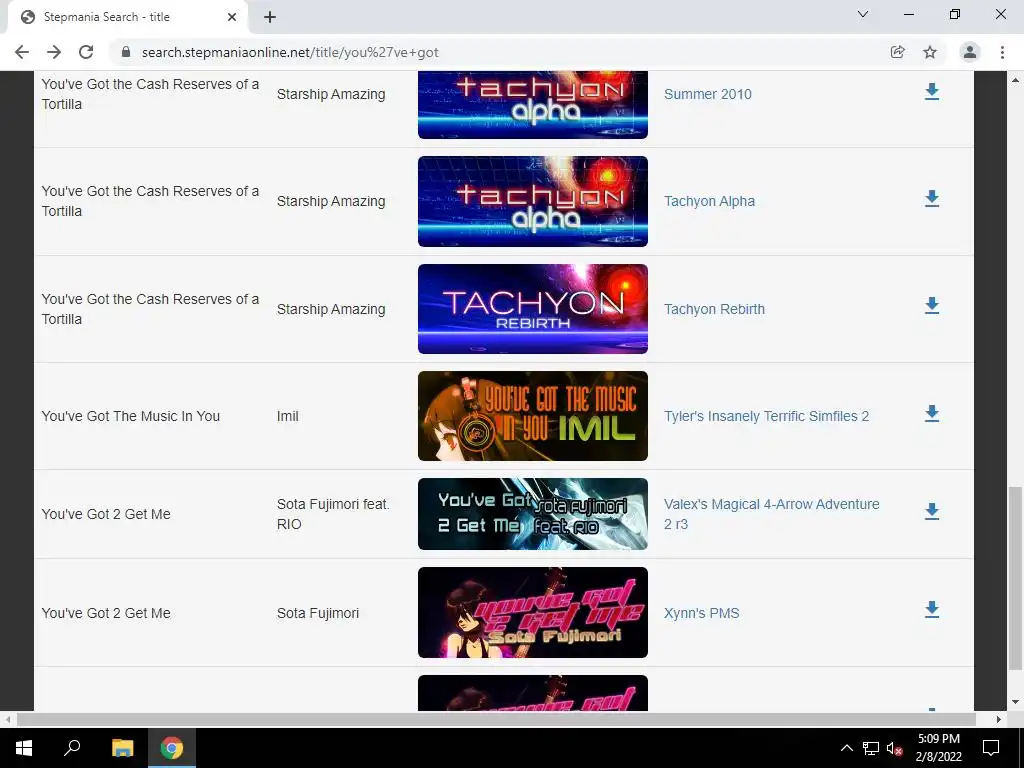Click the vertical scrollbar down arrow
Viewport: 1024px width, 768px height.
point(1015,702)
